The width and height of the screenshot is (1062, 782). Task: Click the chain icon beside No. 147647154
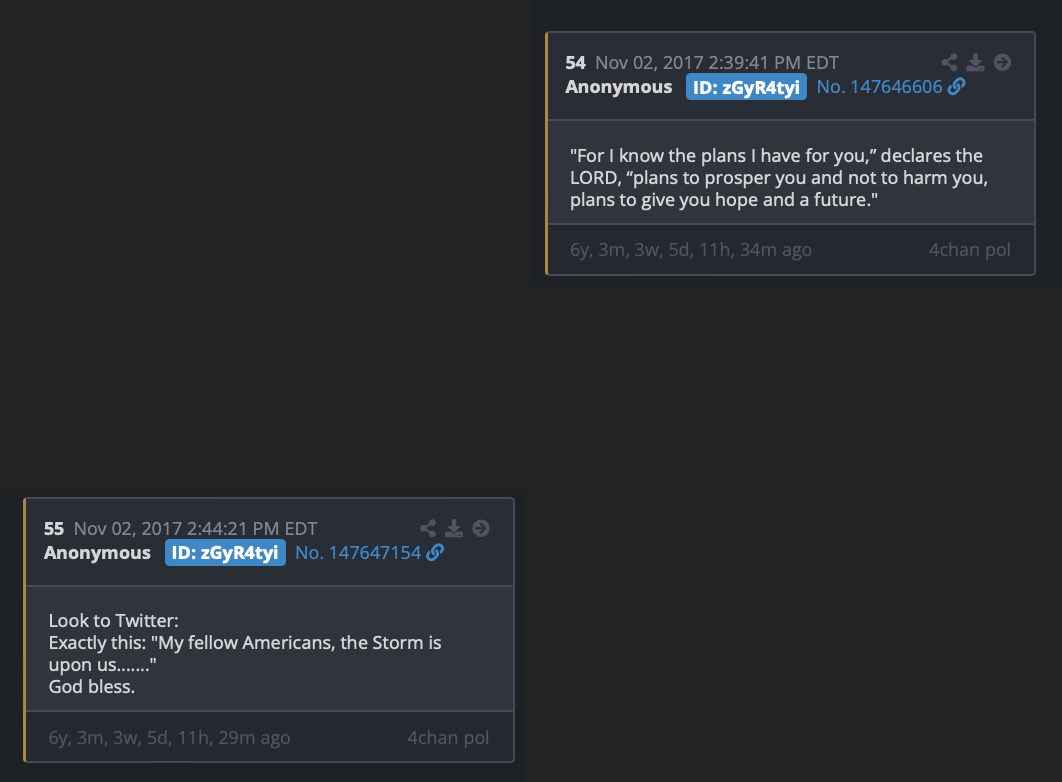coord(435,553)
